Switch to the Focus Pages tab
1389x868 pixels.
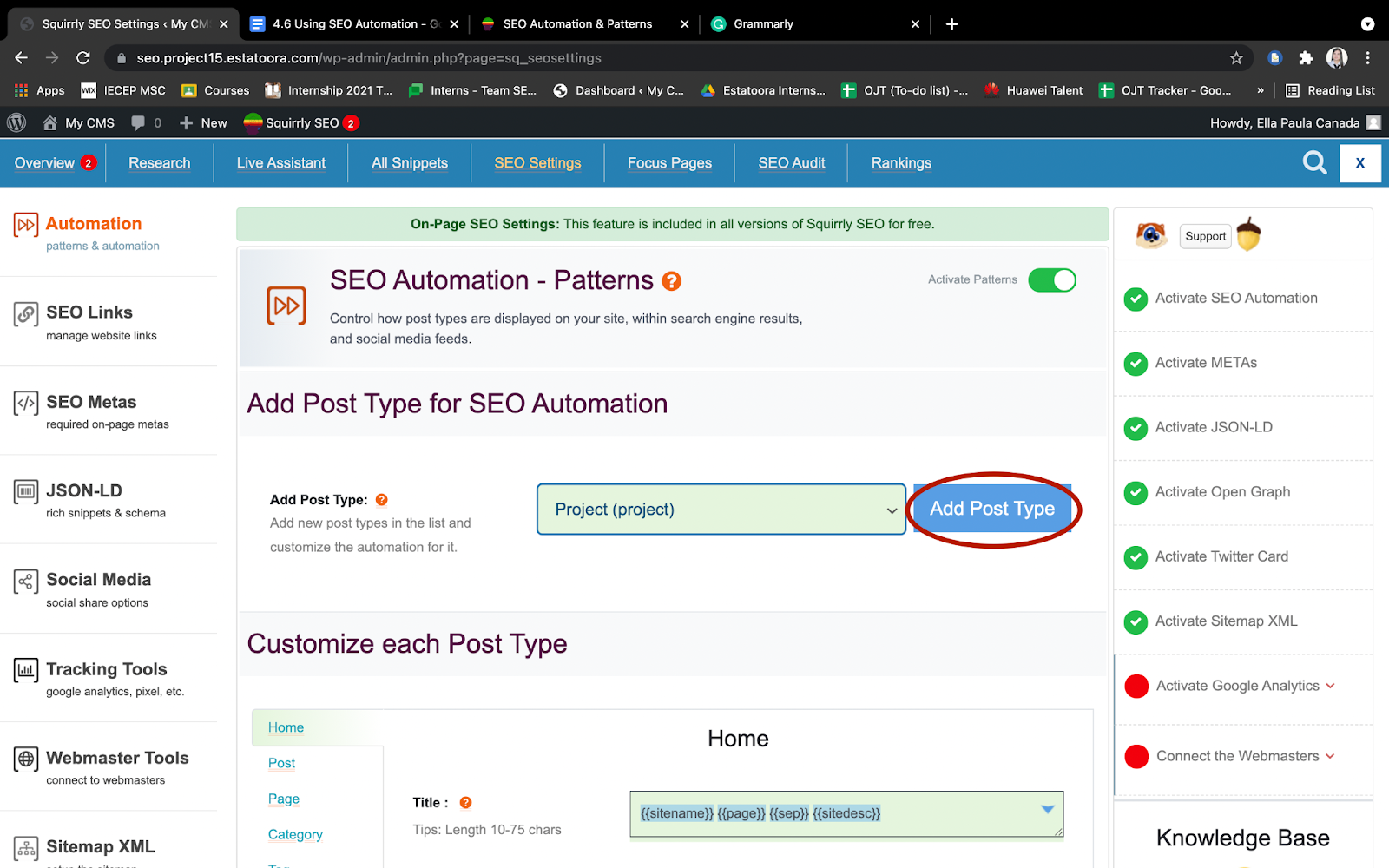[x=669, y=163]
